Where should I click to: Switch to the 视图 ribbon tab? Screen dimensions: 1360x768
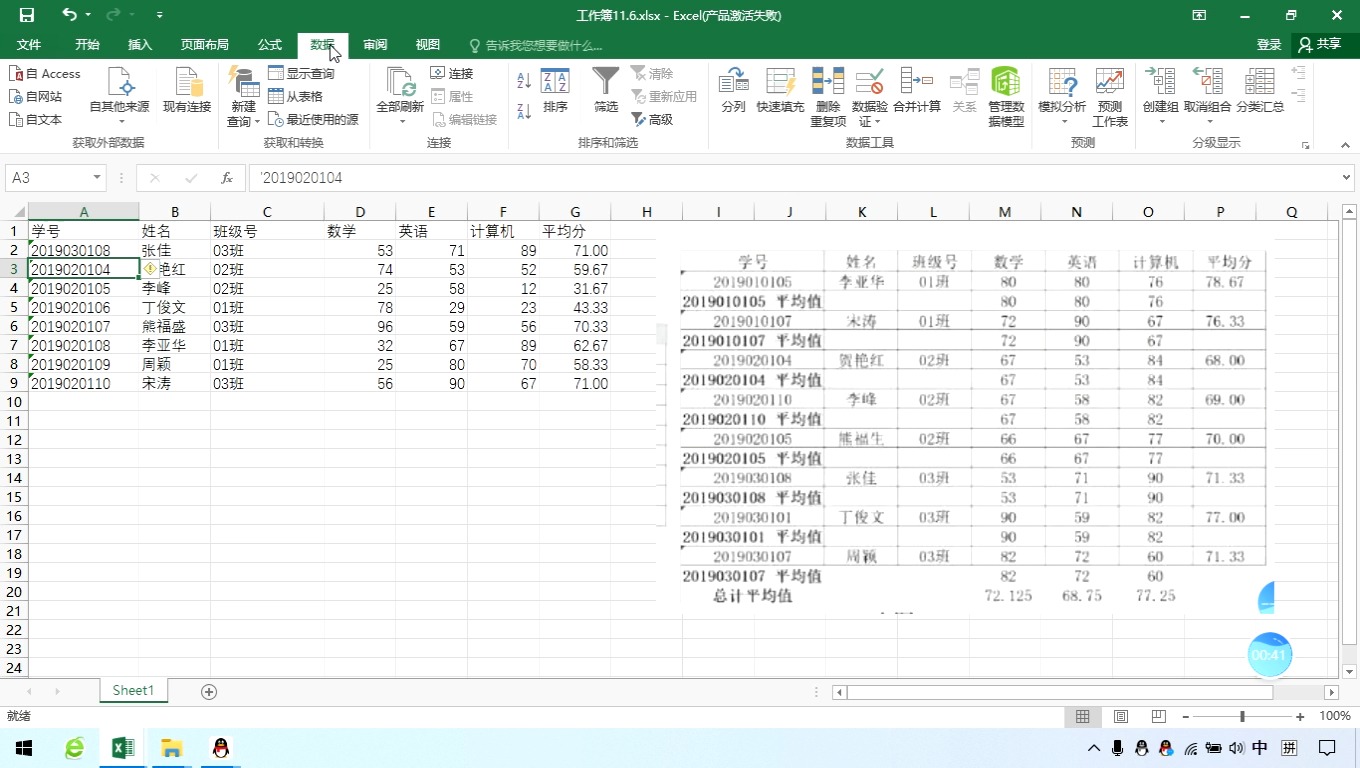[427, 44]
